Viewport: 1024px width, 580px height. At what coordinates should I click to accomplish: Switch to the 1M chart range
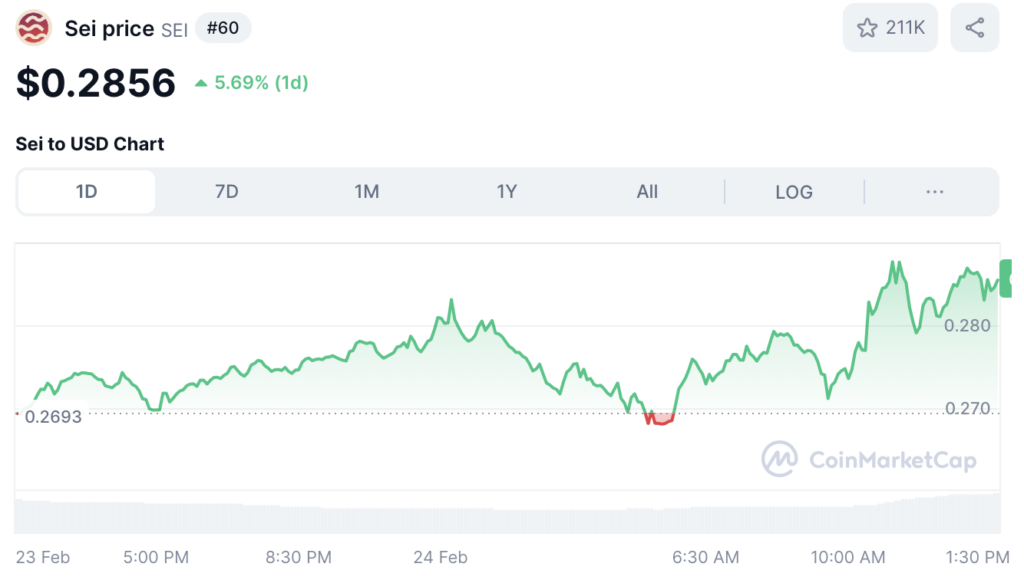point(366,192)
